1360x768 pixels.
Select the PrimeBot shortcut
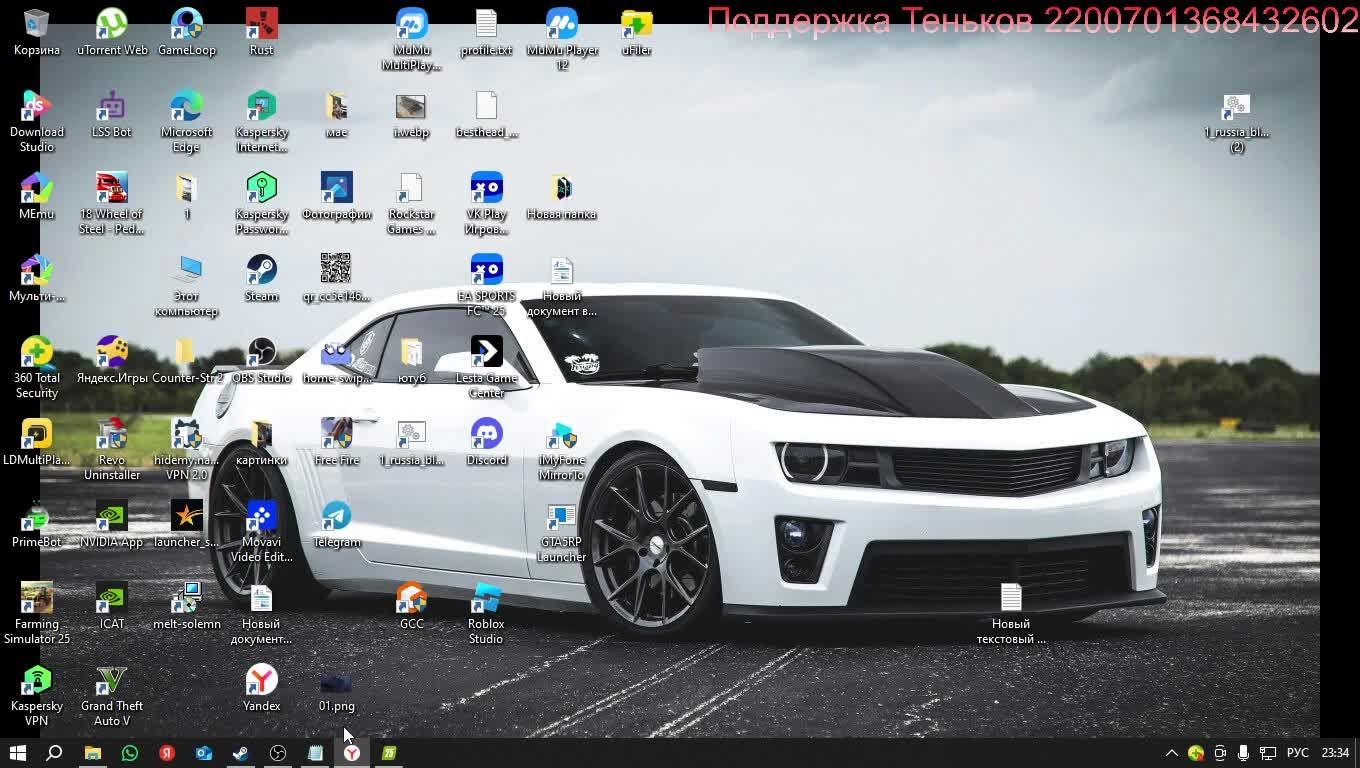pos(37,524)
